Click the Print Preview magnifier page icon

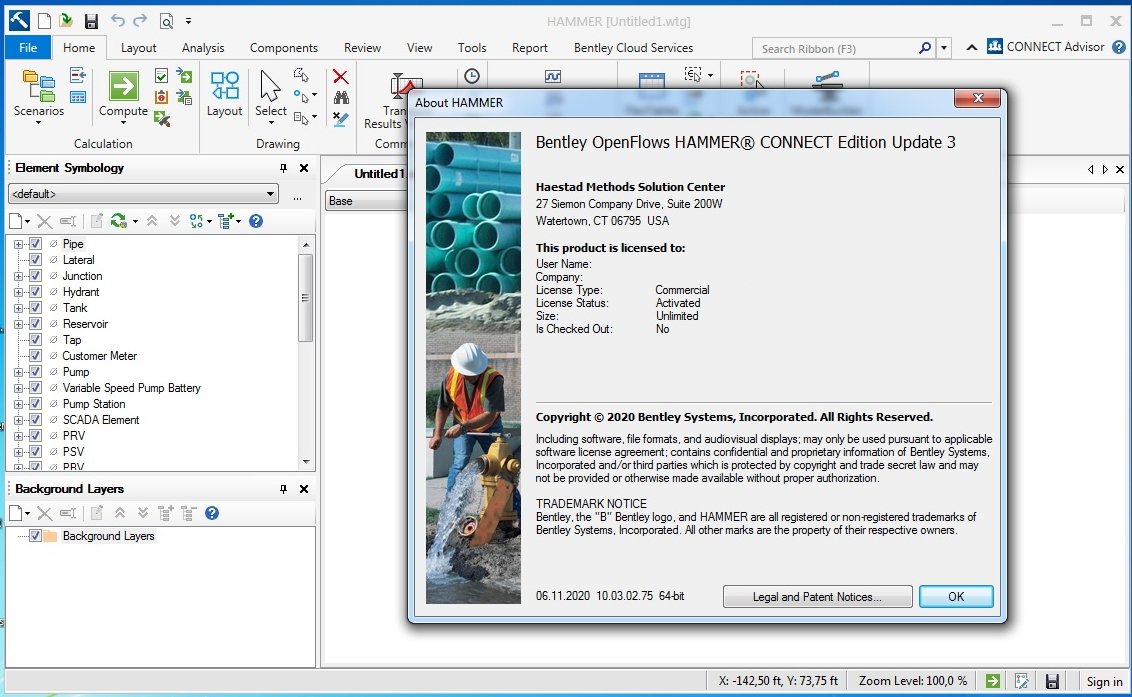pos(166,21)
